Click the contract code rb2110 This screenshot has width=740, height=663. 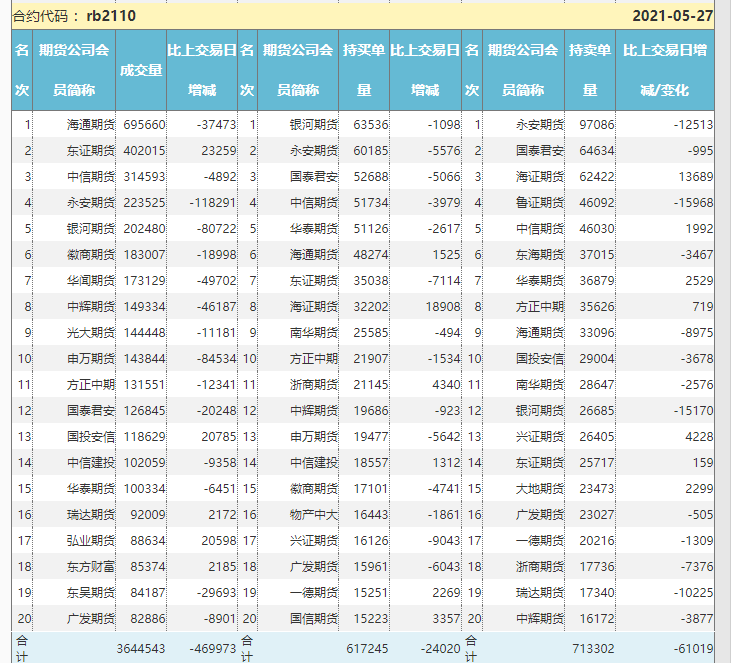pyautogui.click(x=111, y=16)
